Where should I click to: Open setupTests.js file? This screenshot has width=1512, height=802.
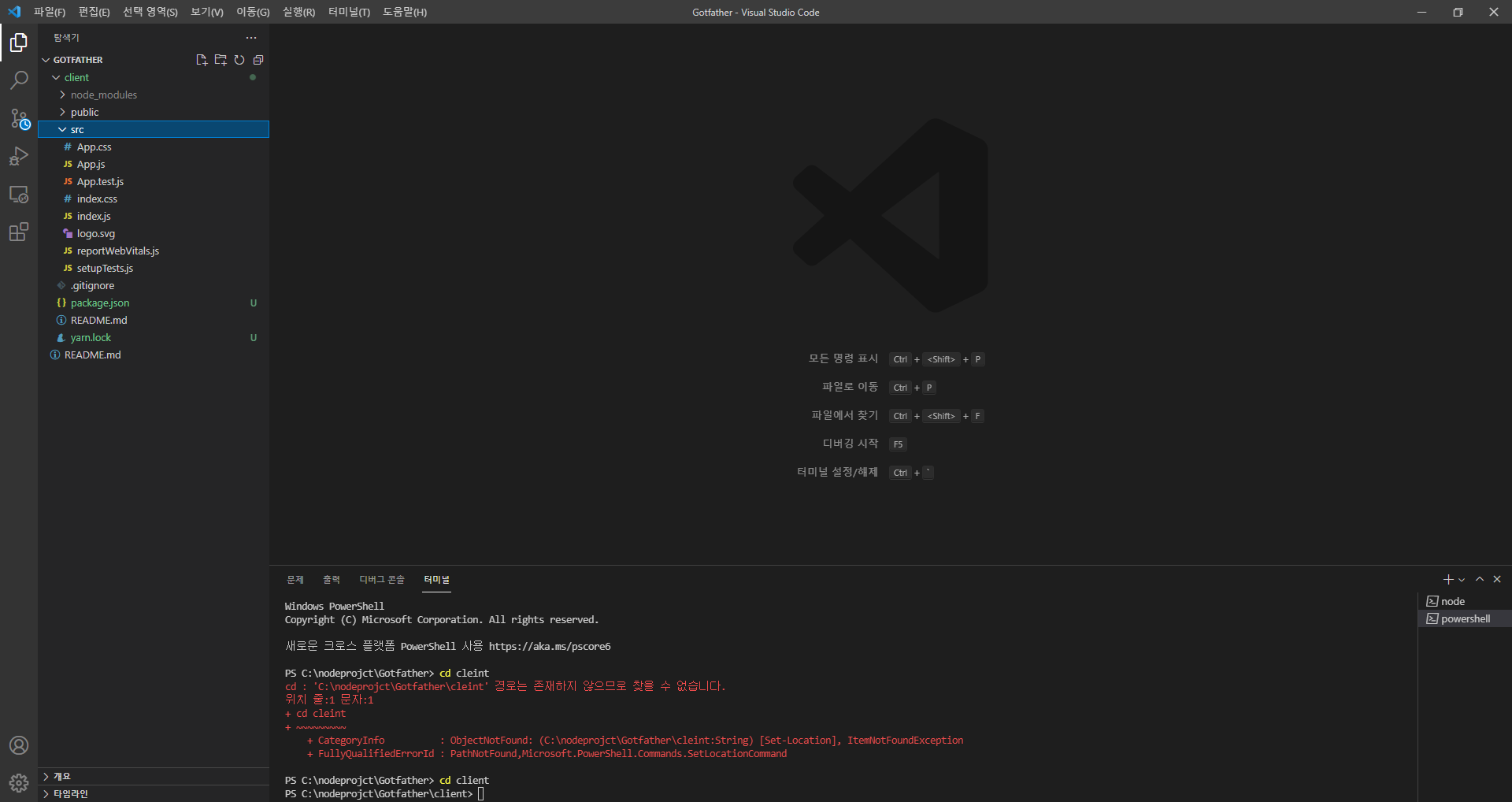click(x=154, y=268)
